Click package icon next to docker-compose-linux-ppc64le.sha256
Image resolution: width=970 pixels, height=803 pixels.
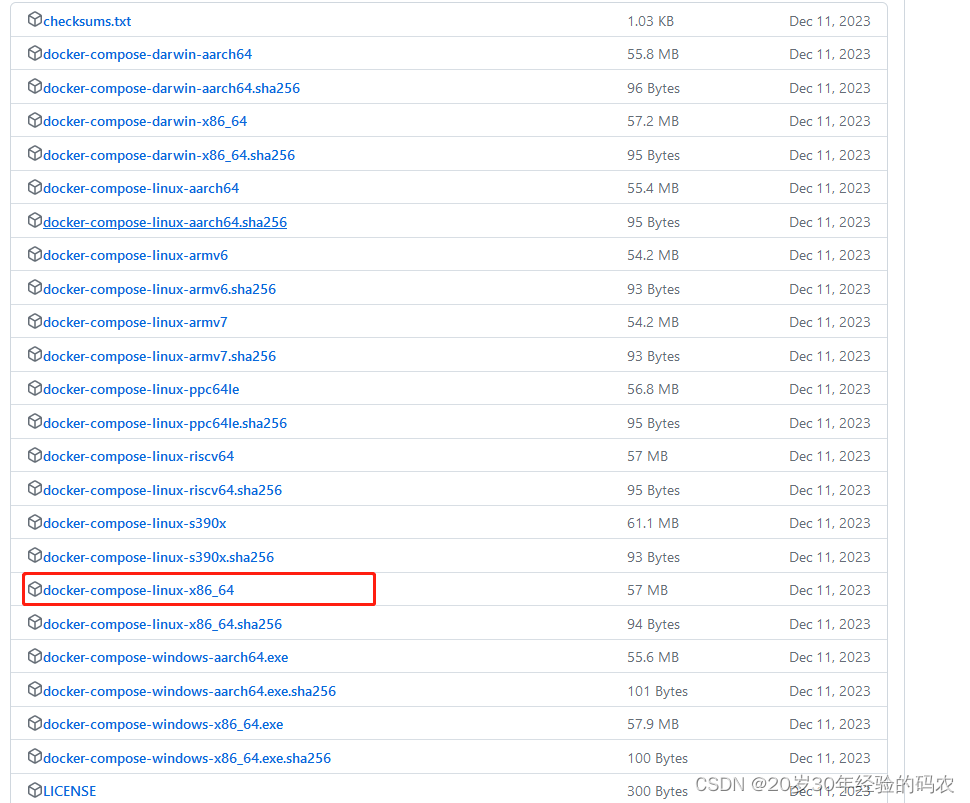pos(35,422)
